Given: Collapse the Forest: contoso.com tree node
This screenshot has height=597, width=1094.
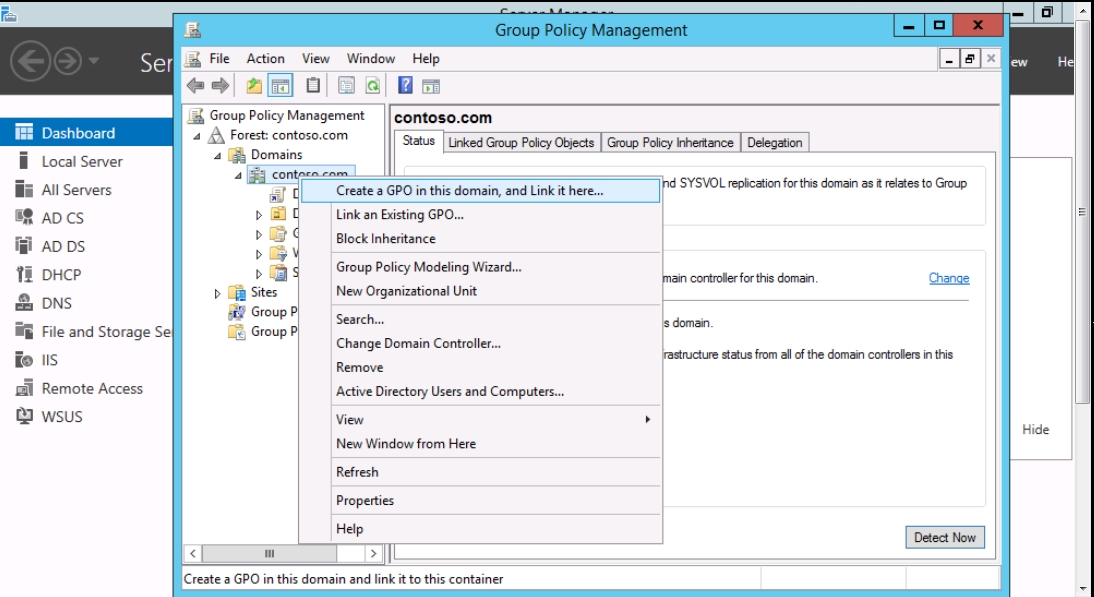Looking at the screenshot, I should (198, 136).
